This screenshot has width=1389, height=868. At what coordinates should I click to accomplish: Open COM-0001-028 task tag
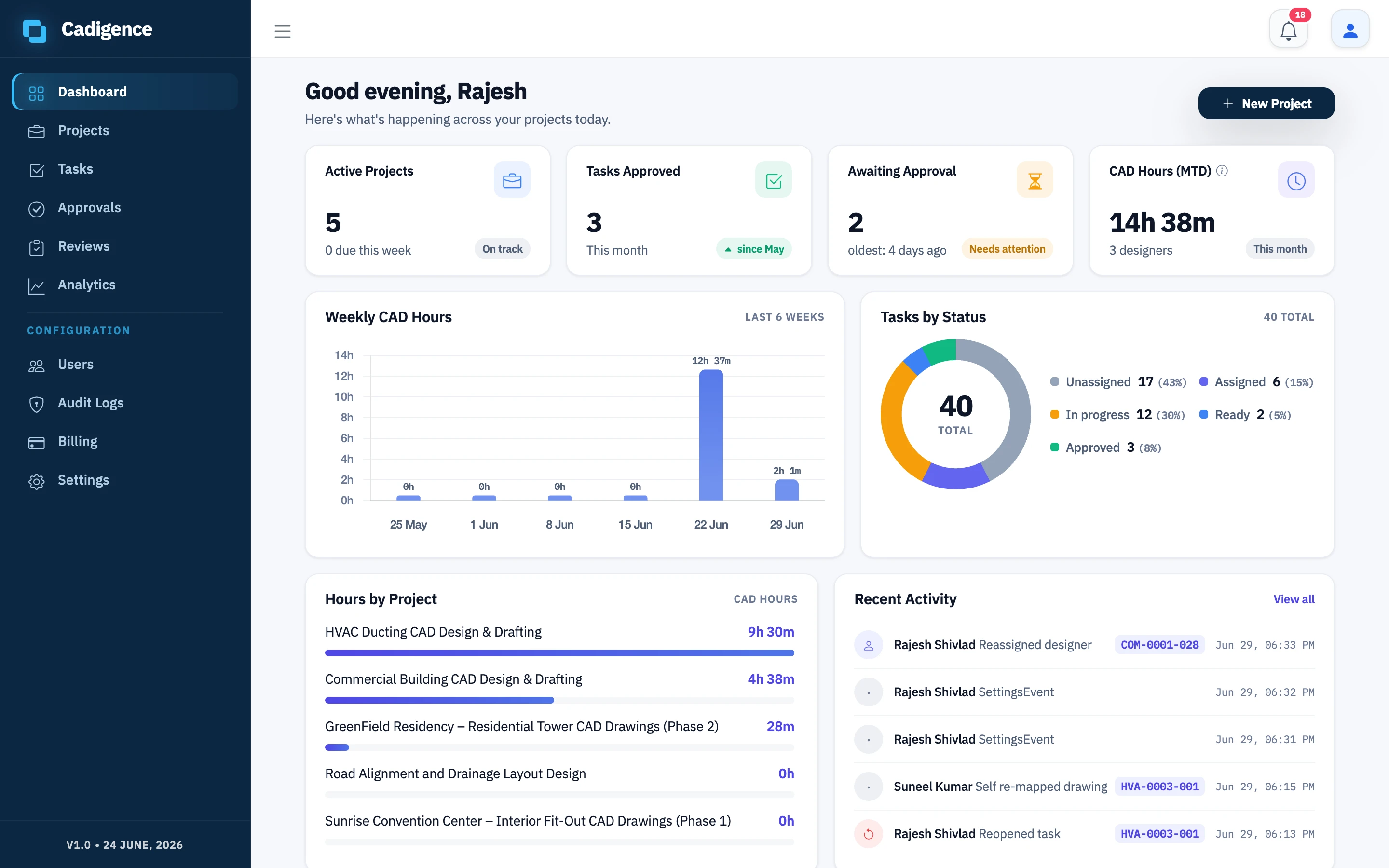(x=1159, y=645)
